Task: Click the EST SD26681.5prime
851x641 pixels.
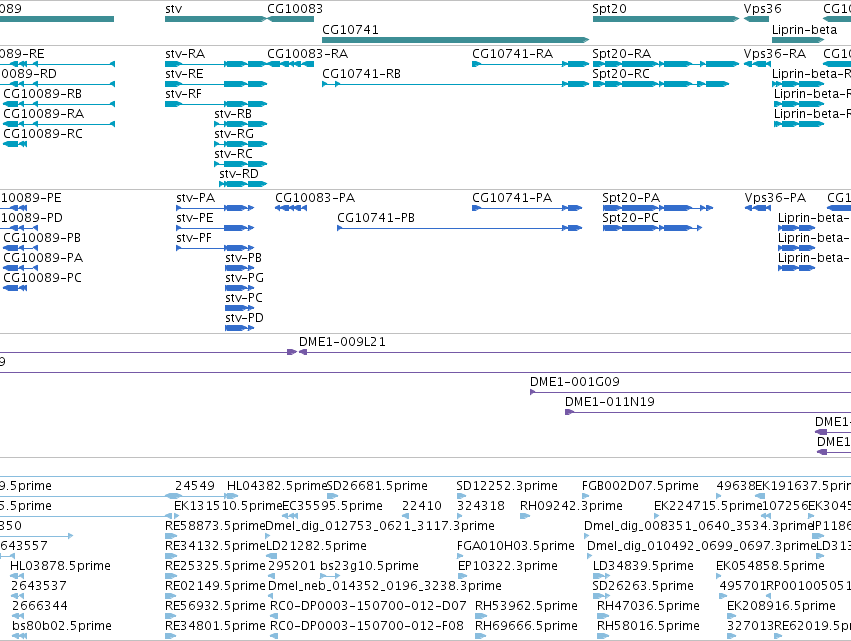Action: click(x=377, y=486)
